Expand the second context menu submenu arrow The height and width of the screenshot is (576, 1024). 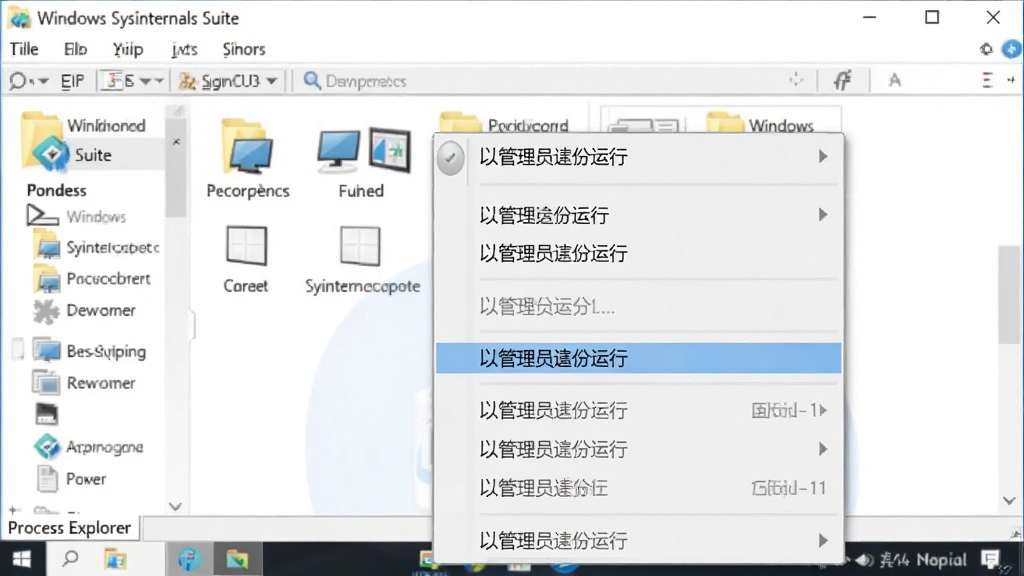(x=823, y=215)
